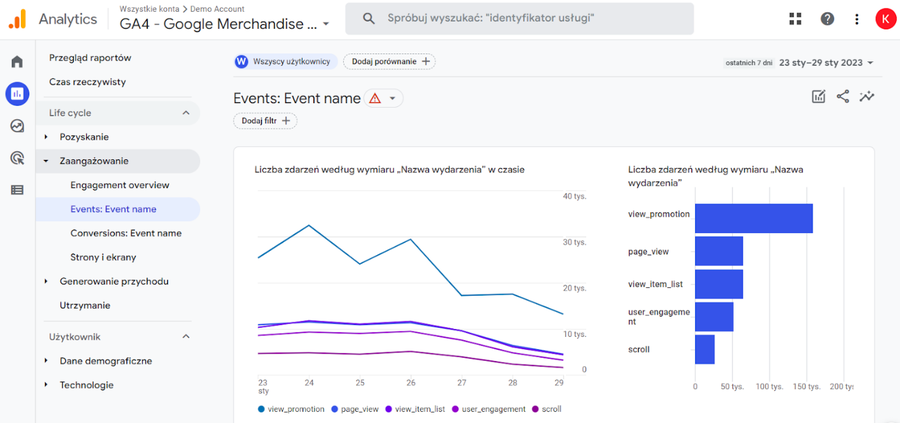Viewport: 900px width, 423px height.
Task: Toggle page_view series in chart legend
Action: [357, 409]
